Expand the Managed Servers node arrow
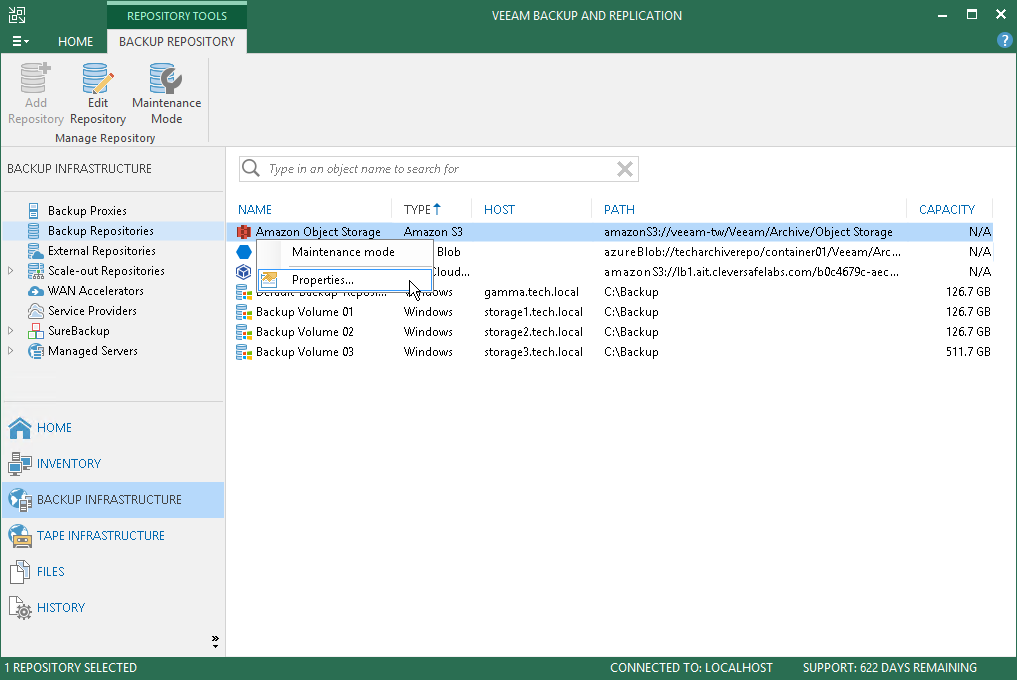The width and height of the screenshot is (1017, 680). pos(10,351)
